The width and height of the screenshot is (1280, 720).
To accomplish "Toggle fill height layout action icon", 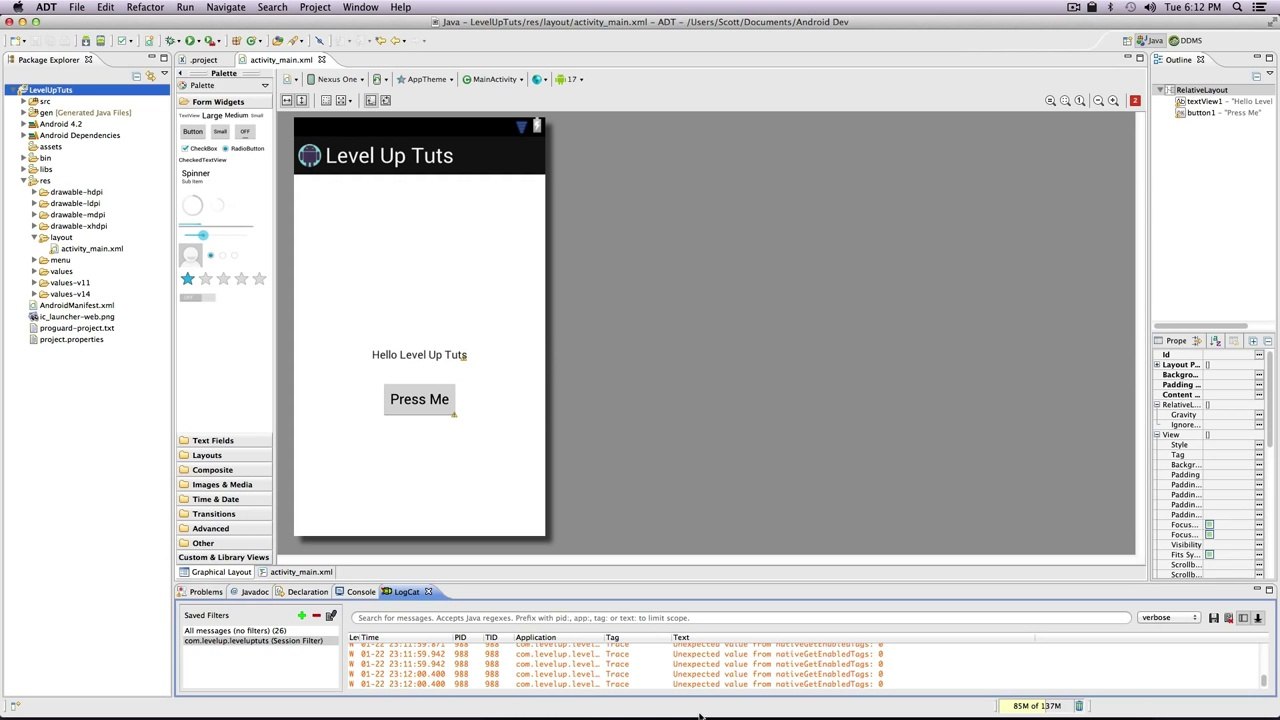I will click(301, 101).
